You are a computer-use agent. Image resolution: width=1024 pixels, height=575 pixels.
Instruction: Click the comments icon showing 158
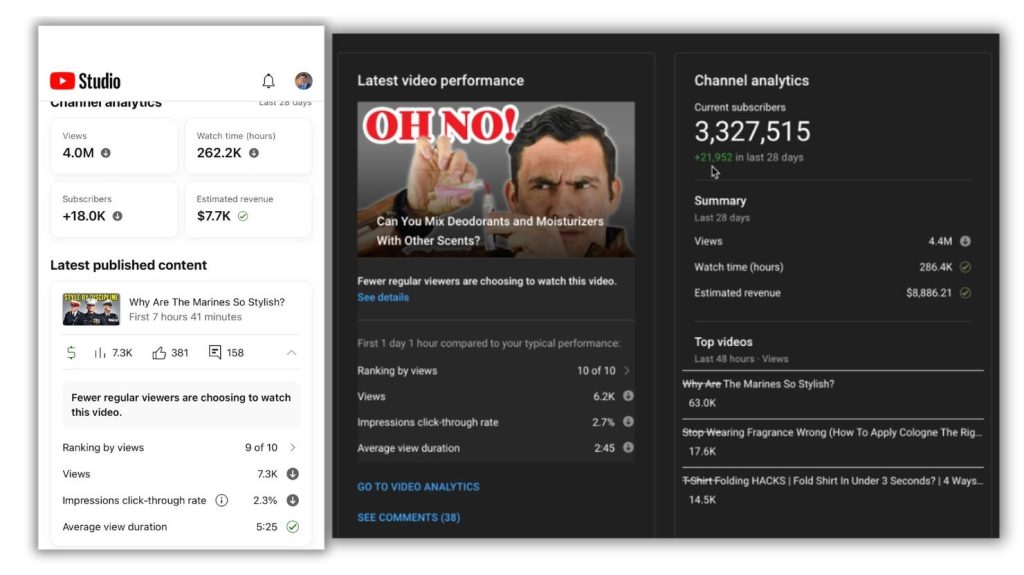click(215, 353)
